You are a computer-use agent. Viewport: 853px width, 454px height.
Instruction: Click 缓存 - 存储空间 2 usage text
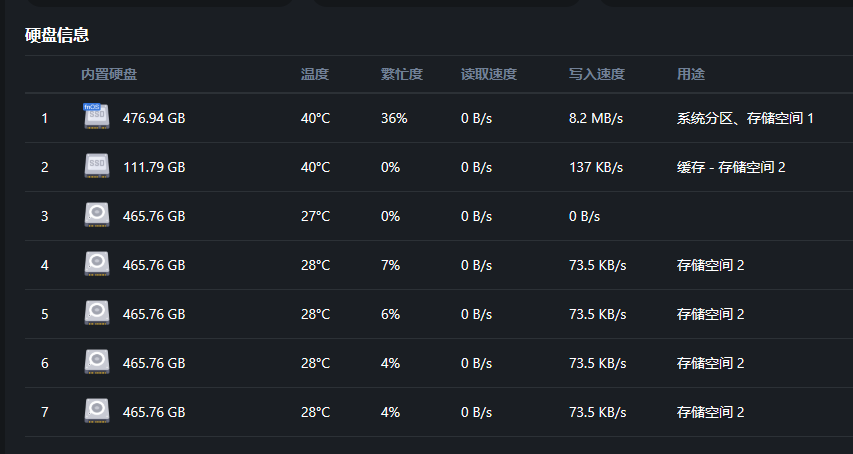point(731,167)
